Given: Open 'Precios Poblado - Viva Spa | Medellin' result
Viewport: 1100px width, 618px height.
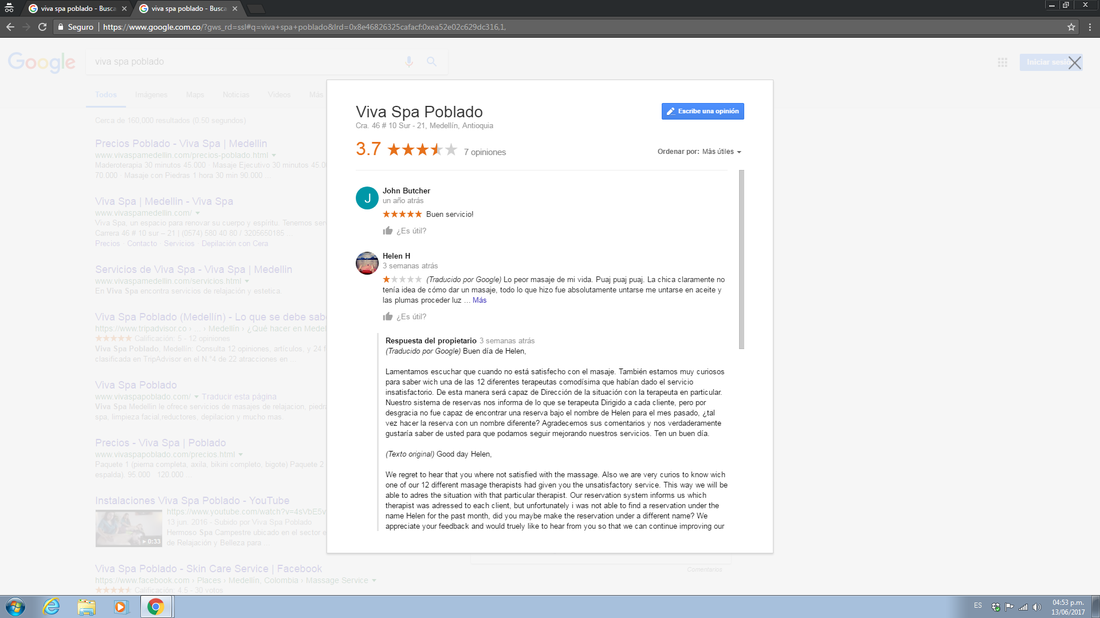Looking at the screenshot, I should [181, 144].
